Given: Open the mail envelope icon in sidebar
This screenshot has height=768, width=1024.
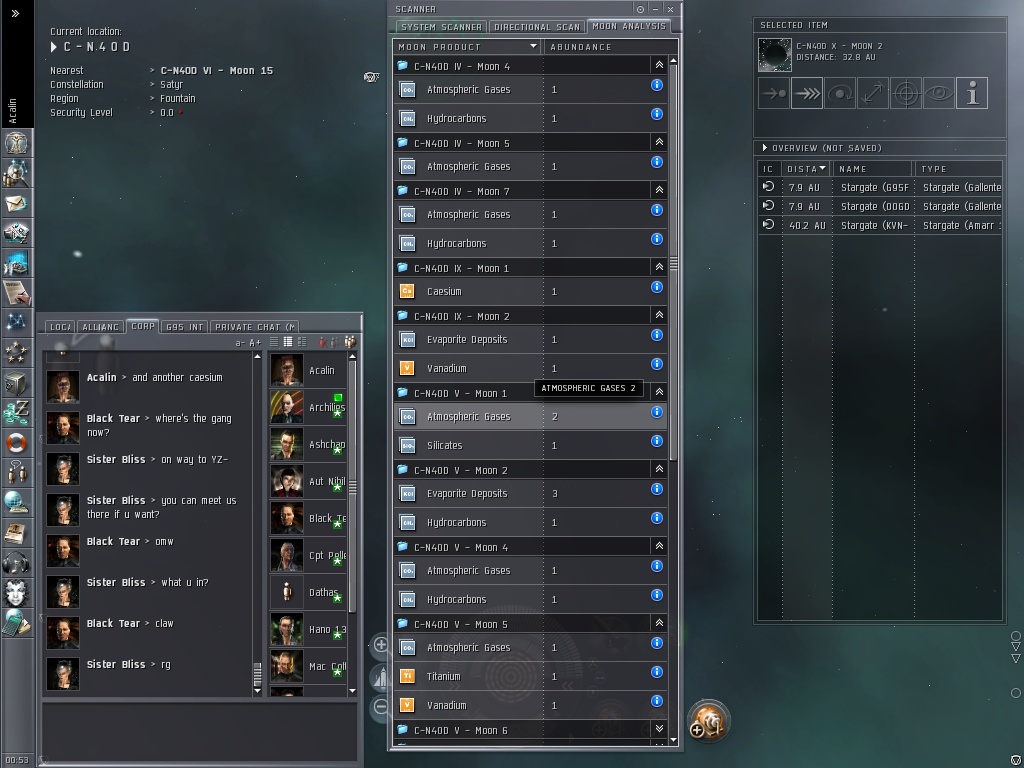Looking at the screenshot, I should pyautogui.click(x=16, y=203).
